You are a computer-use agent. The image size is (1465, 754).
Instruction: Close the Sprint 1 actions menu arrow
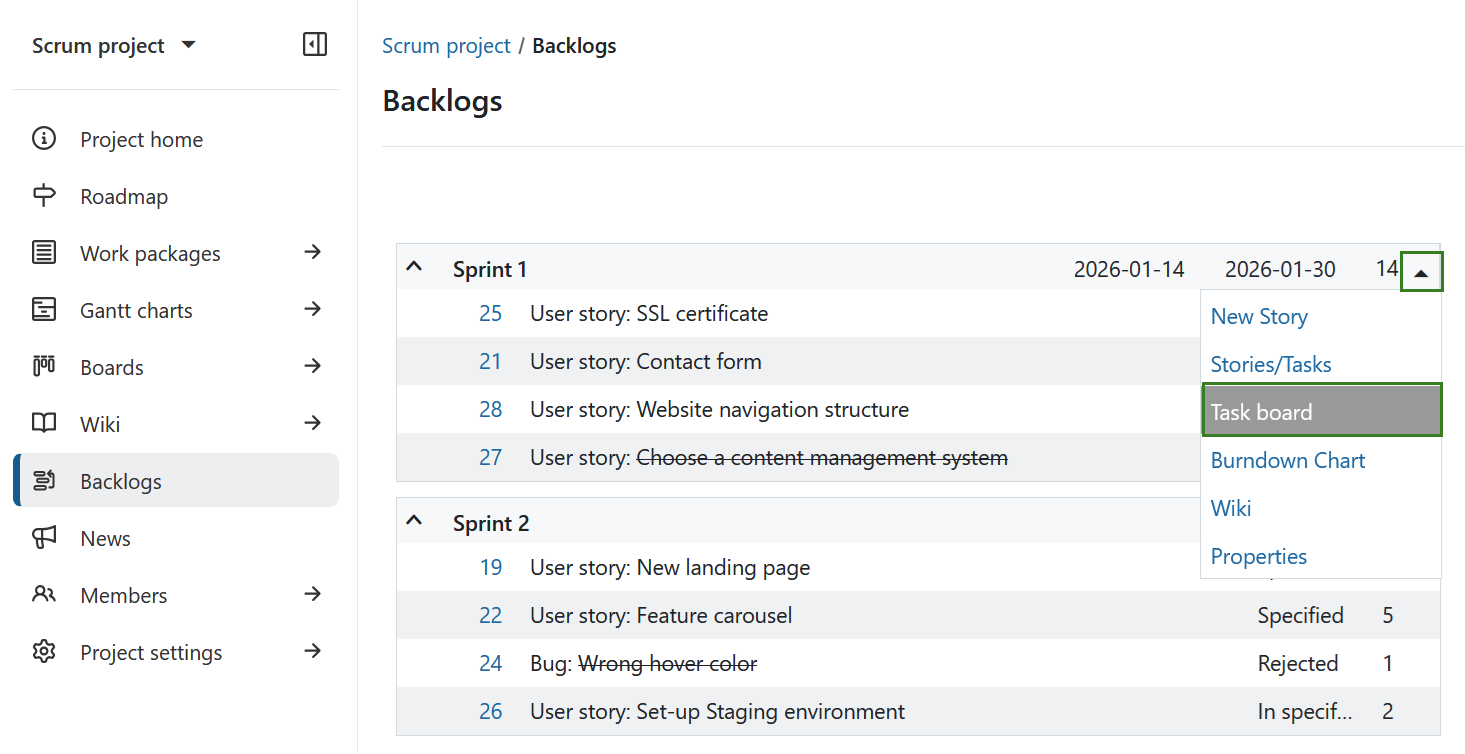point(1421,270)
